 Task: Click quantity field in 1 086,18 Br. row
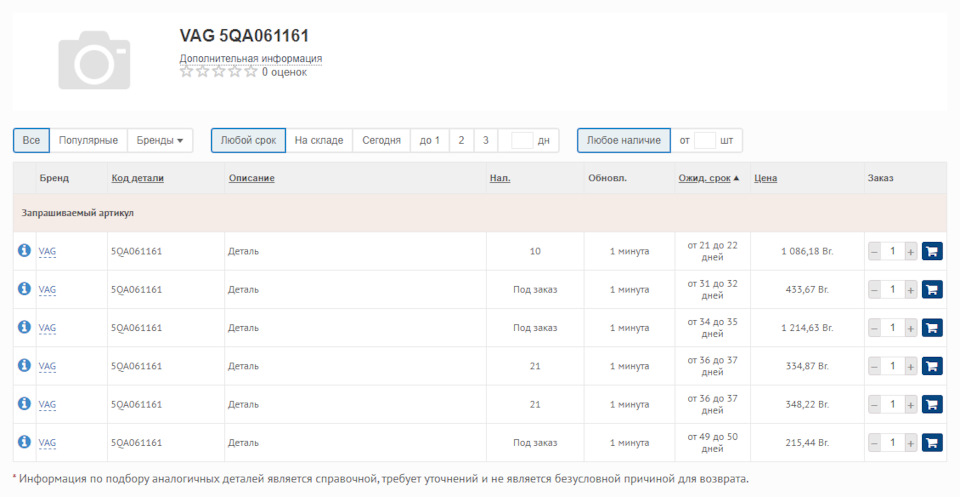[893, 252]
